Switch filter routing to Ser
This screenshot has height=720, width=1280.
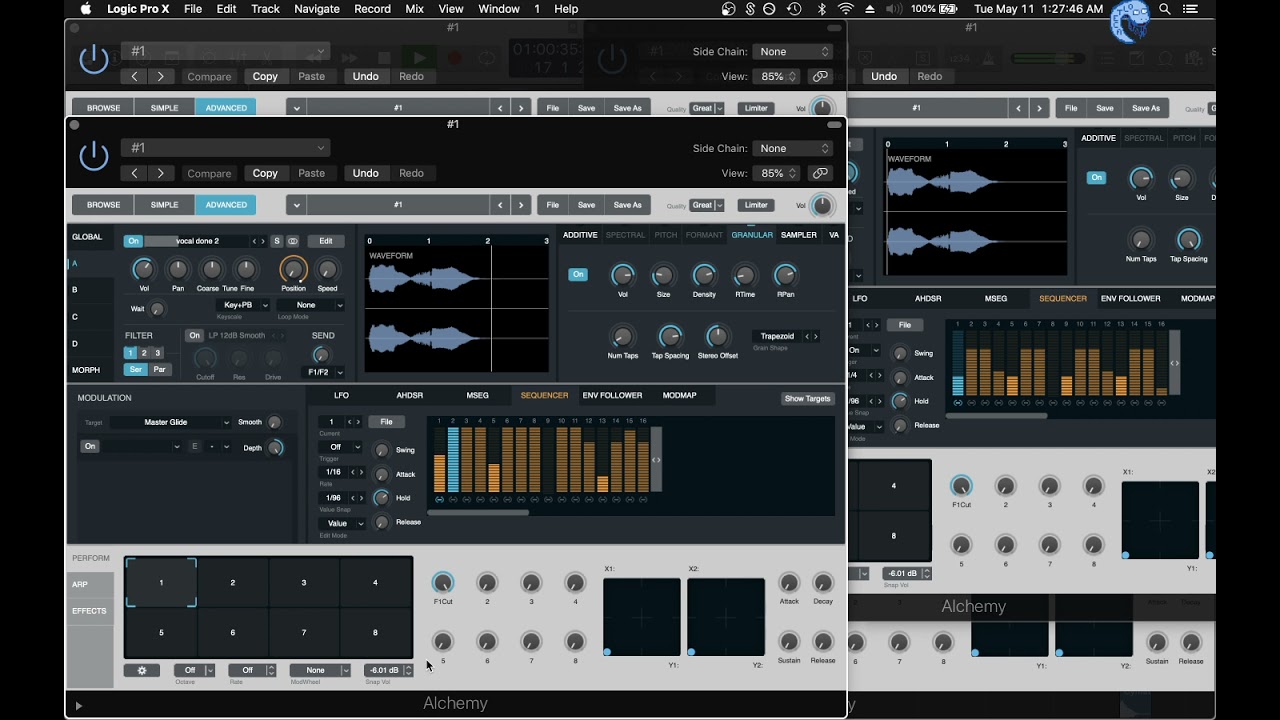click(135, 369)
